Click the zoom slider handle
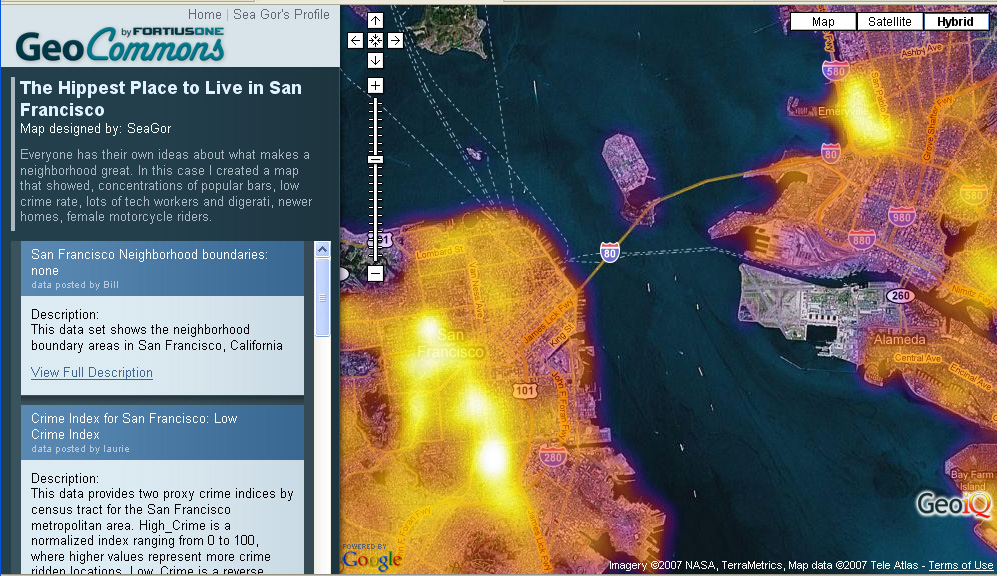The width and height of the screenshot is (997, 576). pyautogui.click(x=375, y=160)
